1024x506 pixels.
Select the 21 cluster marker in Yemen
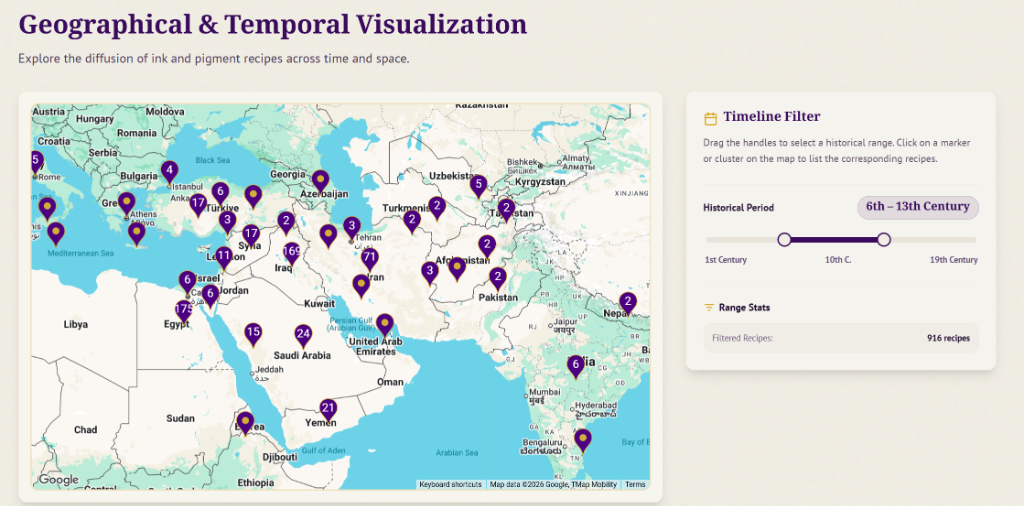point(328,409)
